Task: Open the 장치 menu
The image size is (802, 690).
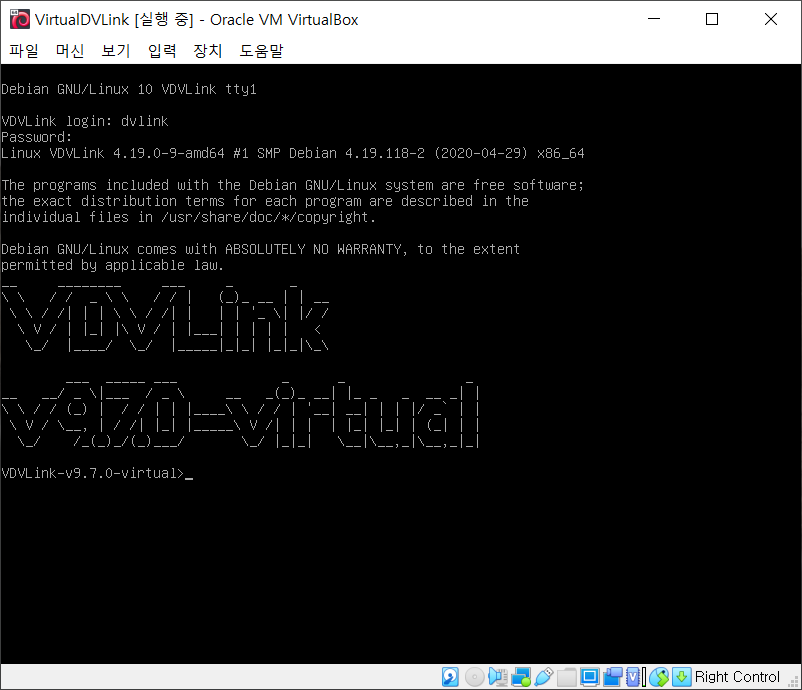Action: (x=208, y=51)
